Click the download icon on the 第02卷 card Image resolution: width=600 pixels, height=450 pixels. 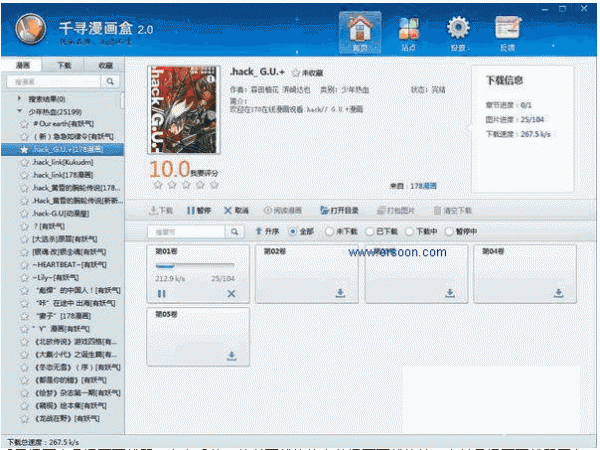click(x=340, y=293)
